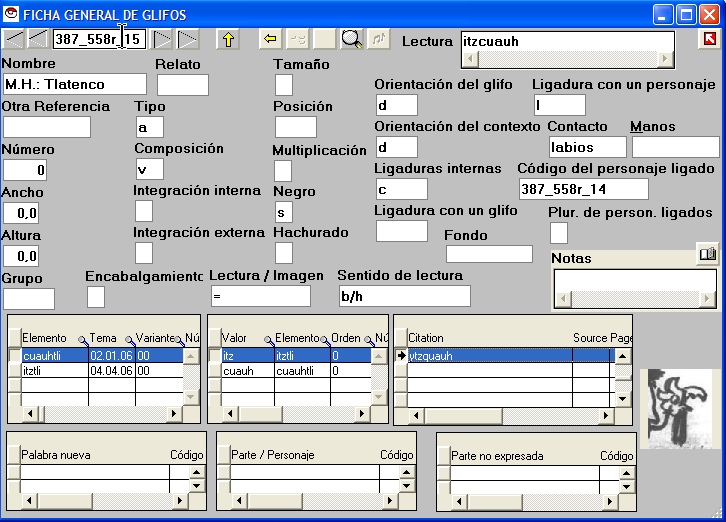The image size is (726, 522).
Task: Open the magnifying glass search tool
Action: pos(352,40)
